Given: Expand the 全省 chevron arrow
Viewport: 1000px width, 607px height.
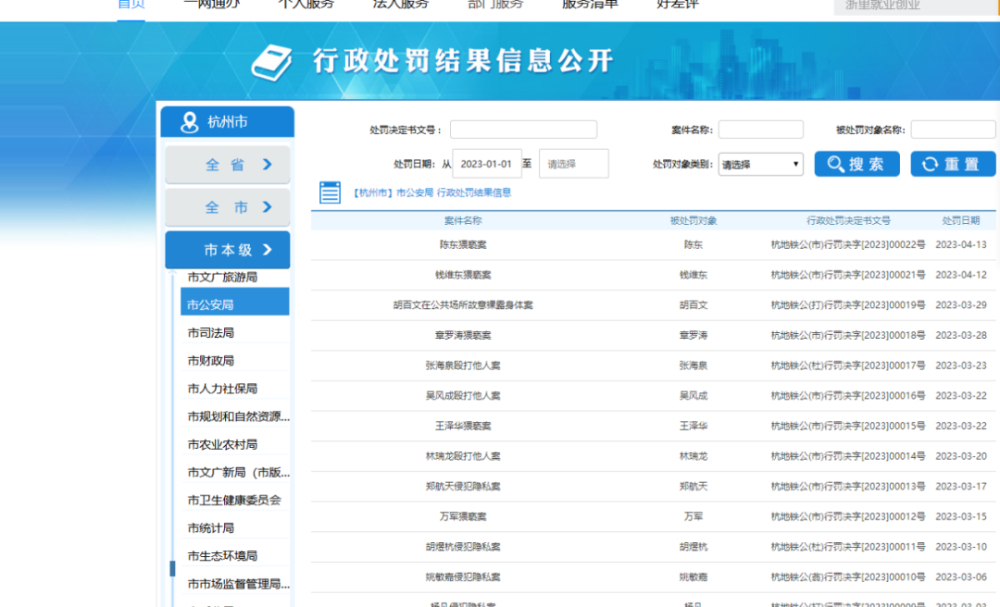Looking at the screenshot, I should (x=267, y=165).
